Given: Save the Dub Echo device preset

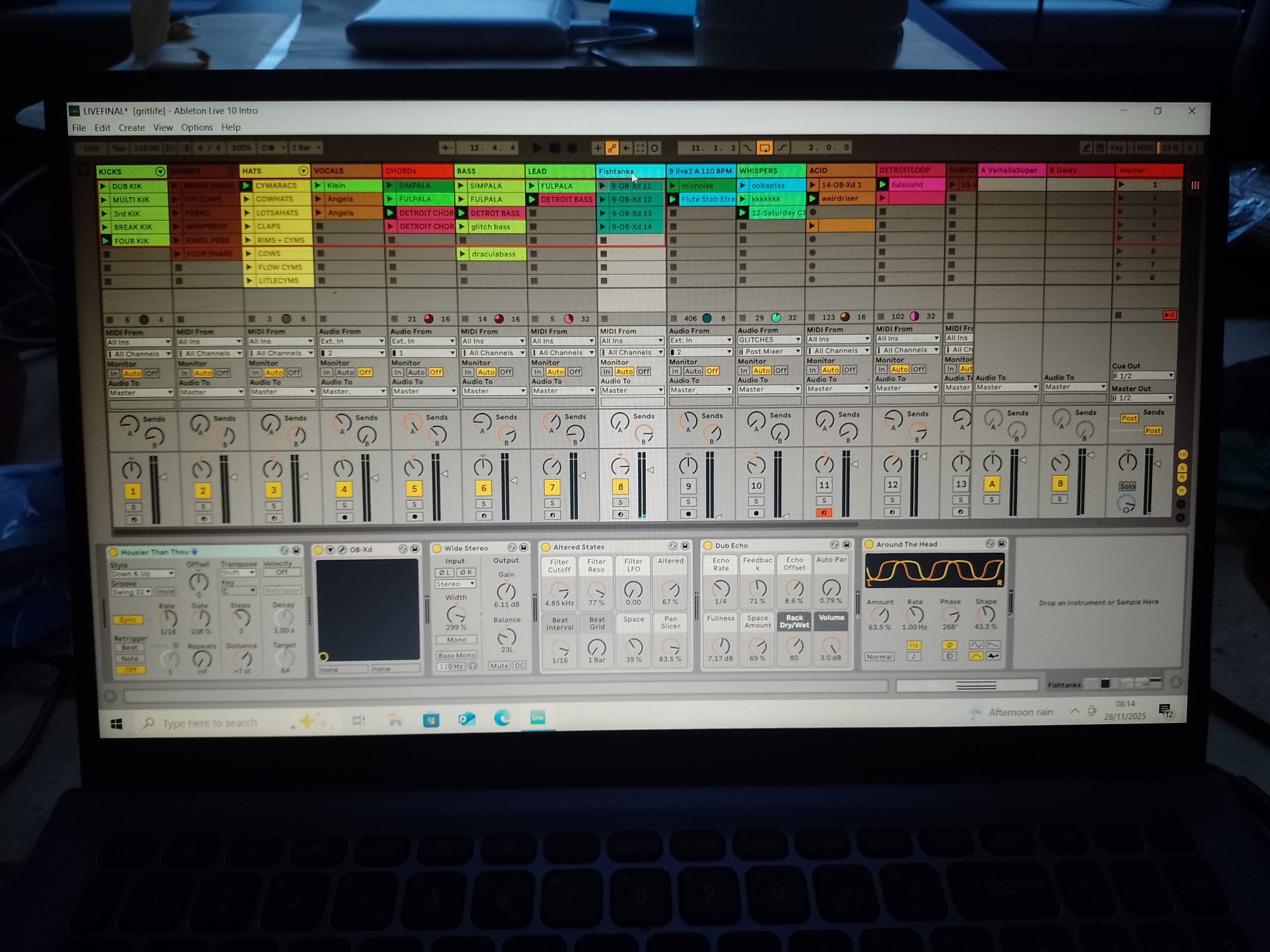Looking at the screenshot, I should tap(846, 545).
